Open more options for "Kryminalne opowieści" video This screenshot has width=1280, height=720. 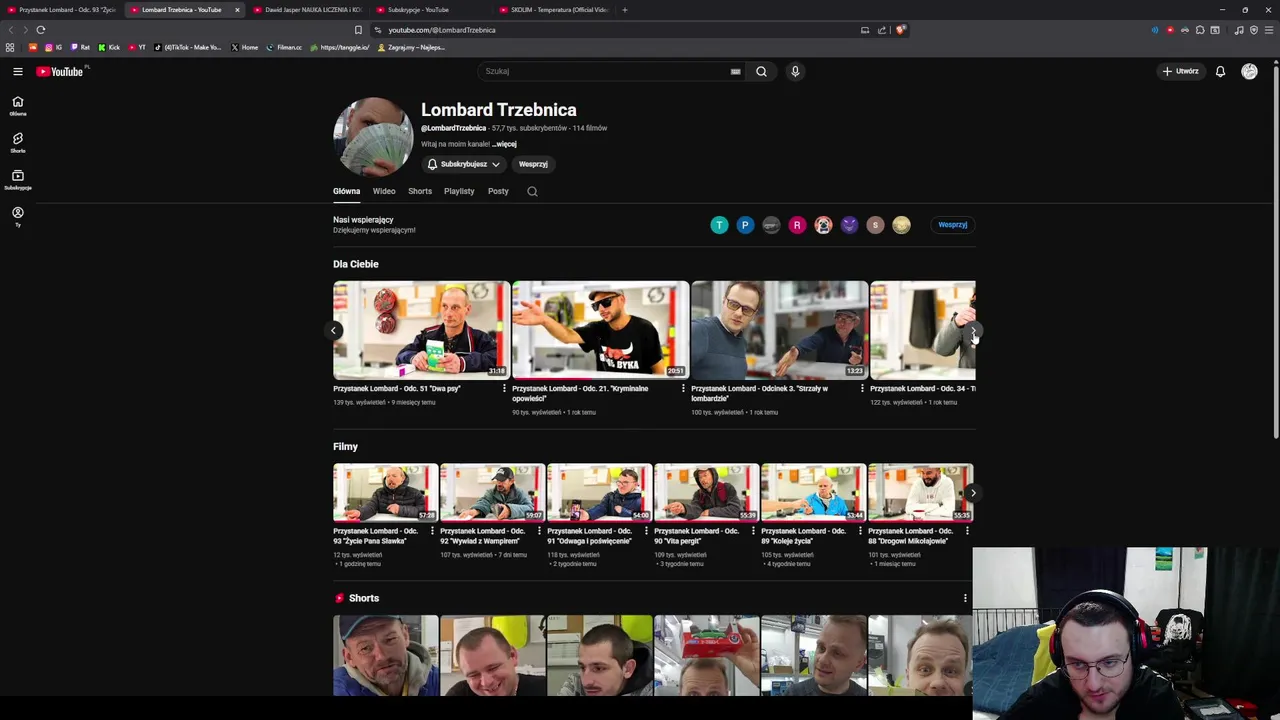pyautogui.click(x=683, y=388)
